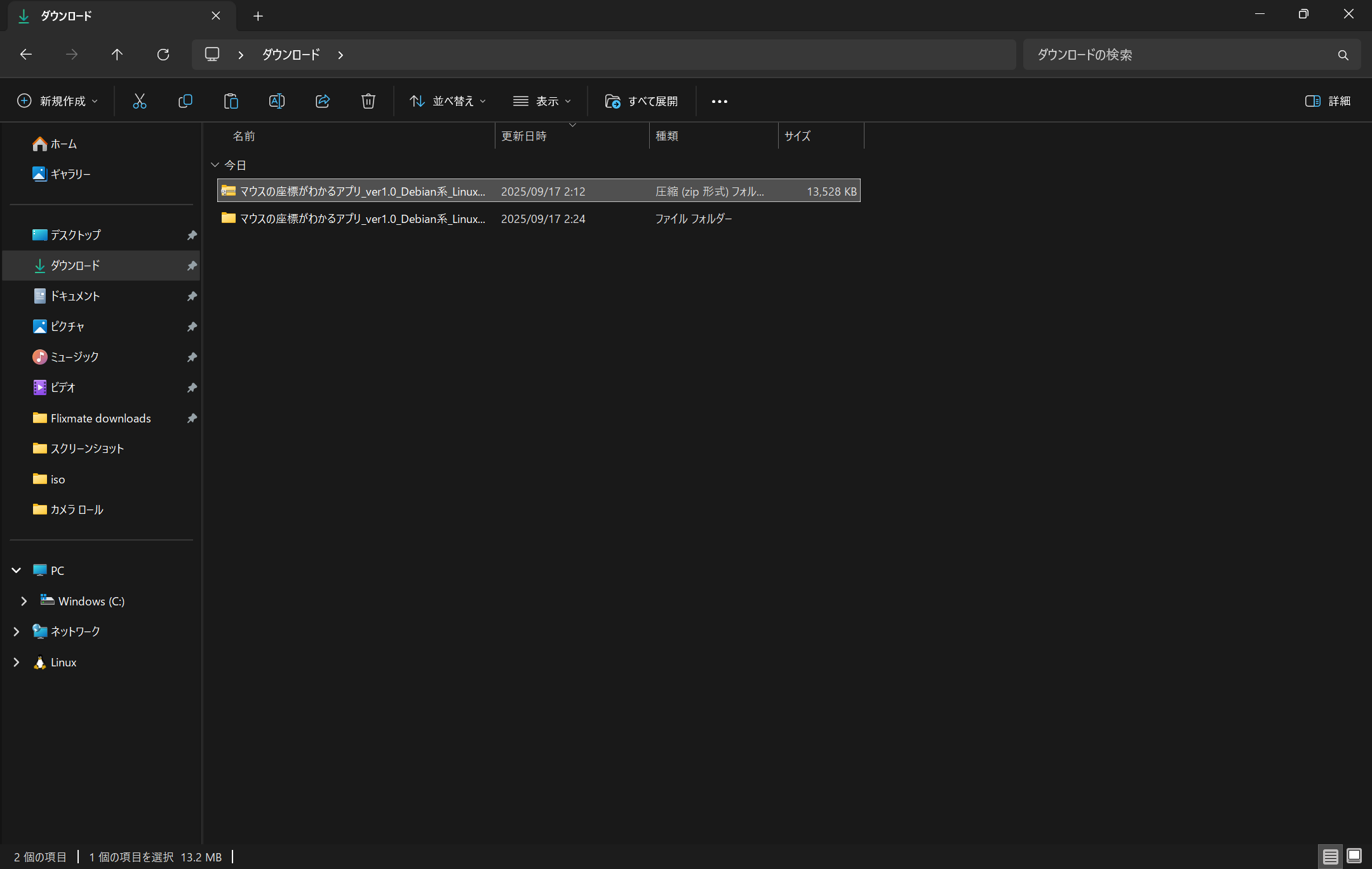Open the 並べ替え sort dropdown
This screenshot has height=869, width=1372.
tap(448, 101)
